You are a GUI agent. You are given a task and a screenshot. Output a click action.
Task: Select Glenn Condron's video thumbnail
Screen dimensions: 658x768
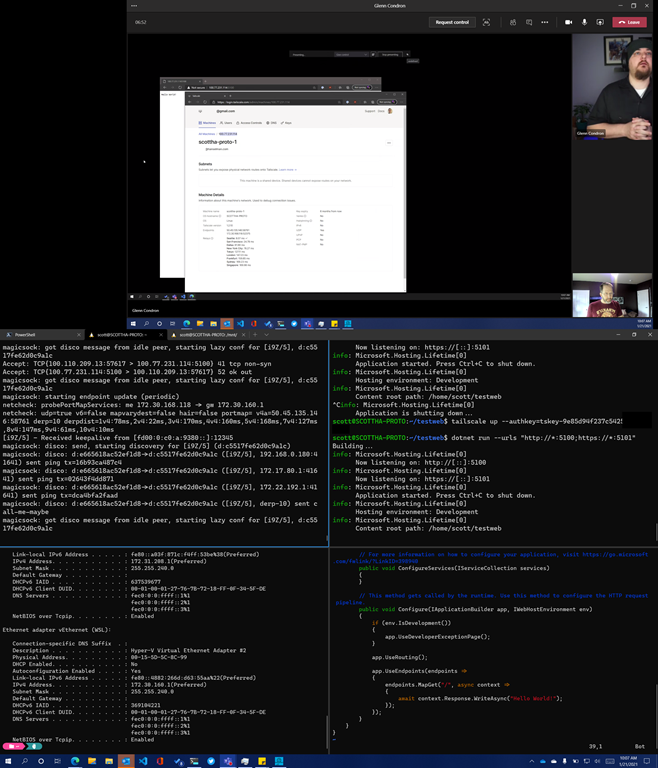(612, 88)
